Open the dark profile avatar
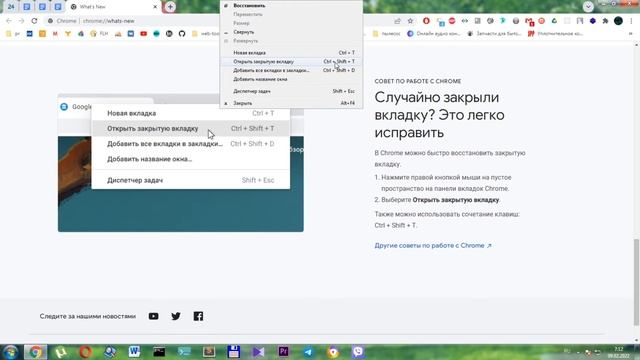 click(x=618, y=21)
